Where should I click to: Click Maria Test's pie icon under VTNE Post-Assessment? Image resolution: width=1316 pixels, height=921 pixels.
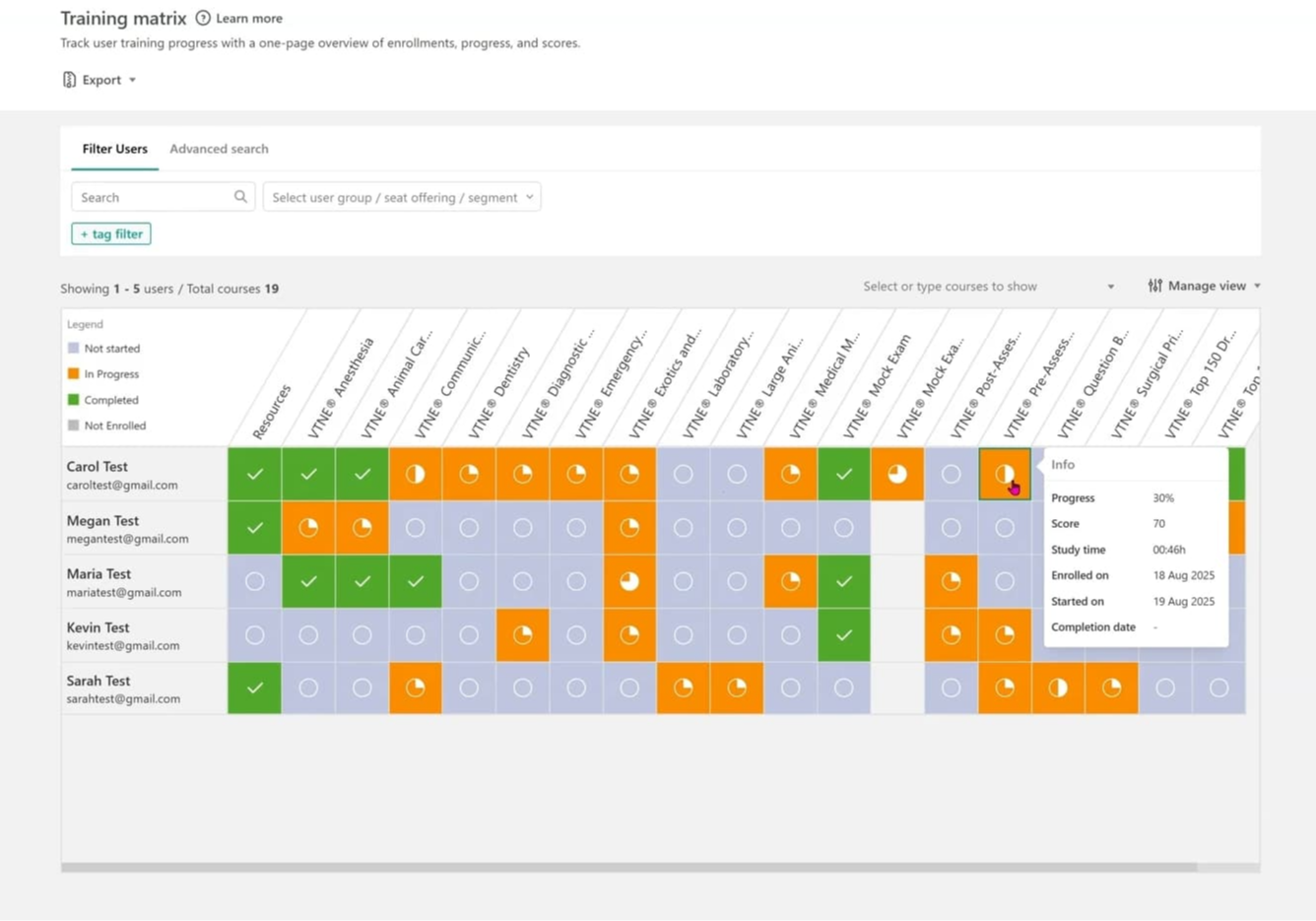(x=950, y=581)
